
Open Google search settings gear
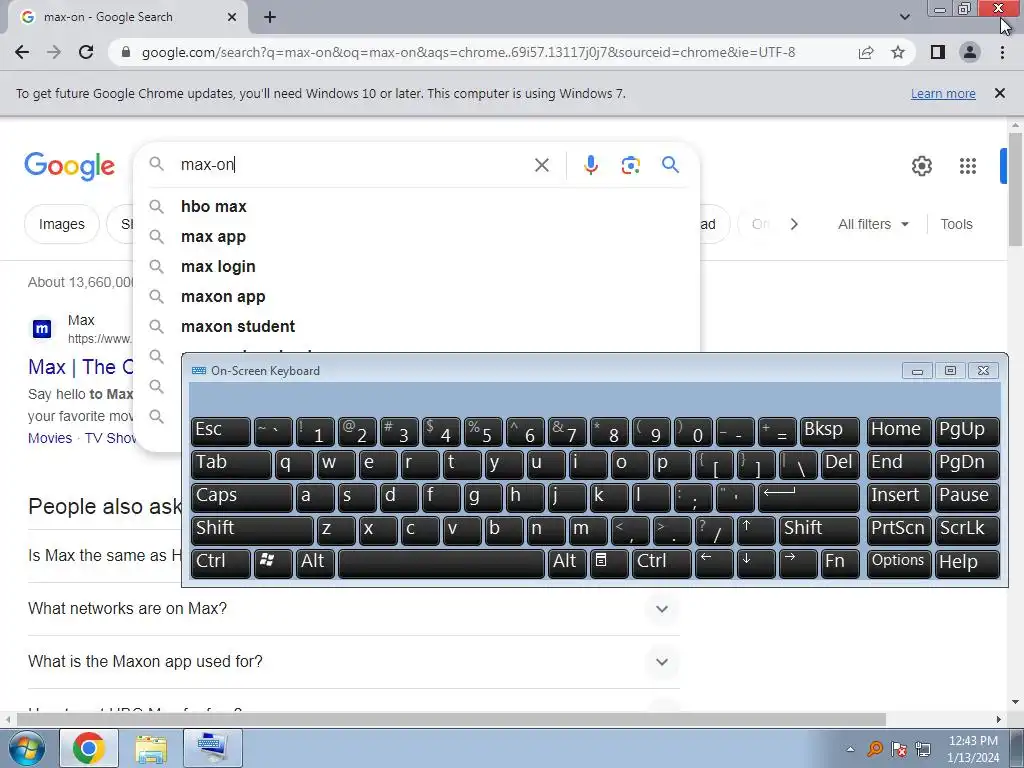[921, 166]
